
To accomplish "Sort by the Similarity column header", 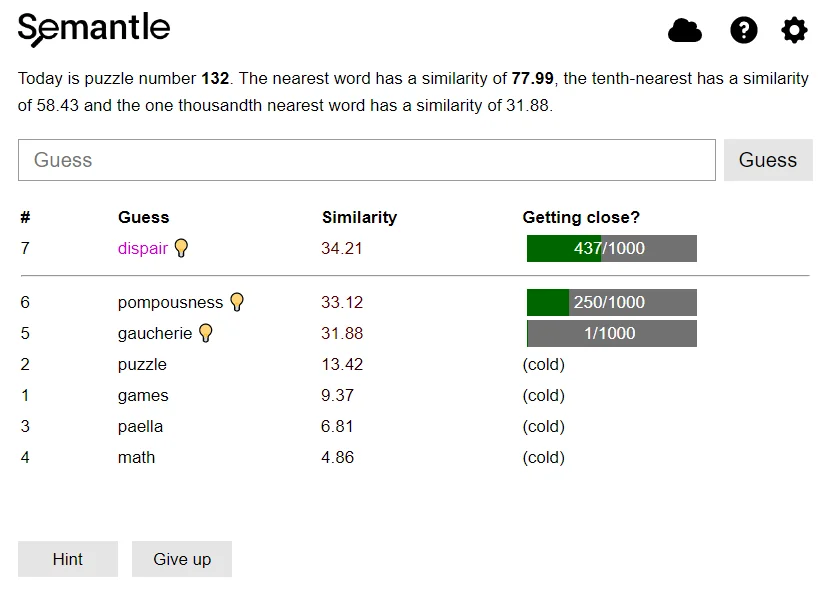I will pos(359,217).
